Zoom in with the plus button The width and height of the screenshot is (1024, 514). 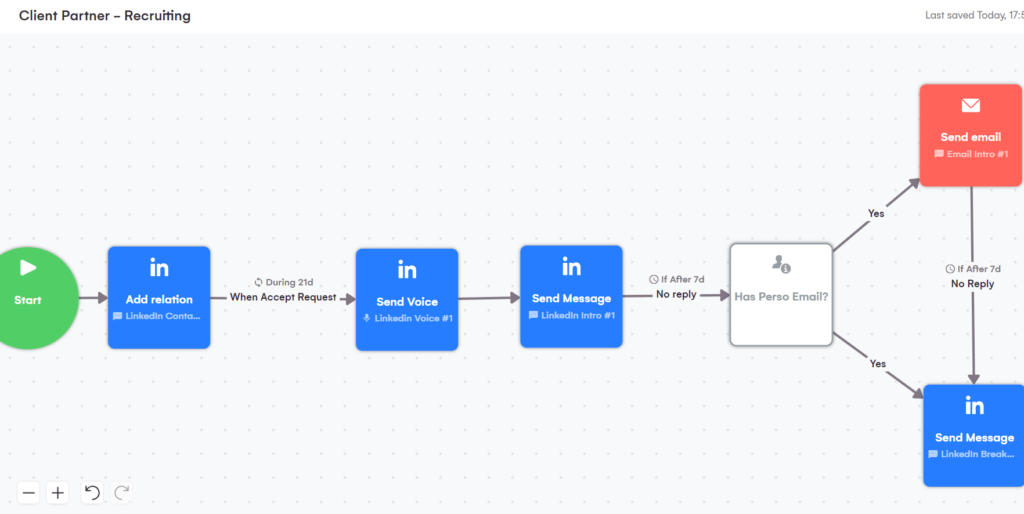coord(58,492)
